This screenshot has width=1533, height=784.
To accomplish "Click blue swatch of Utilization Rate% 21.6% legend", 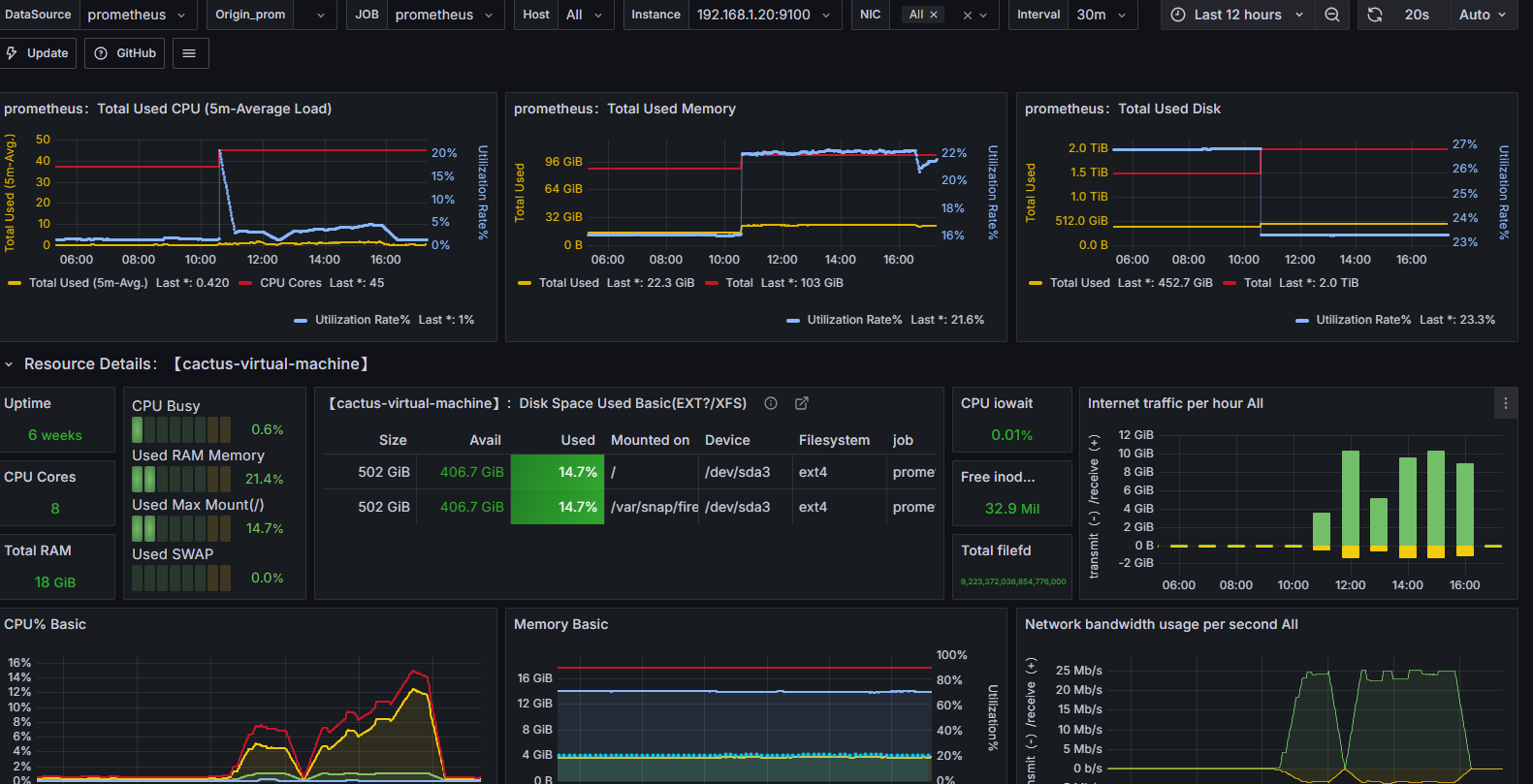I will tap(793, 320).
